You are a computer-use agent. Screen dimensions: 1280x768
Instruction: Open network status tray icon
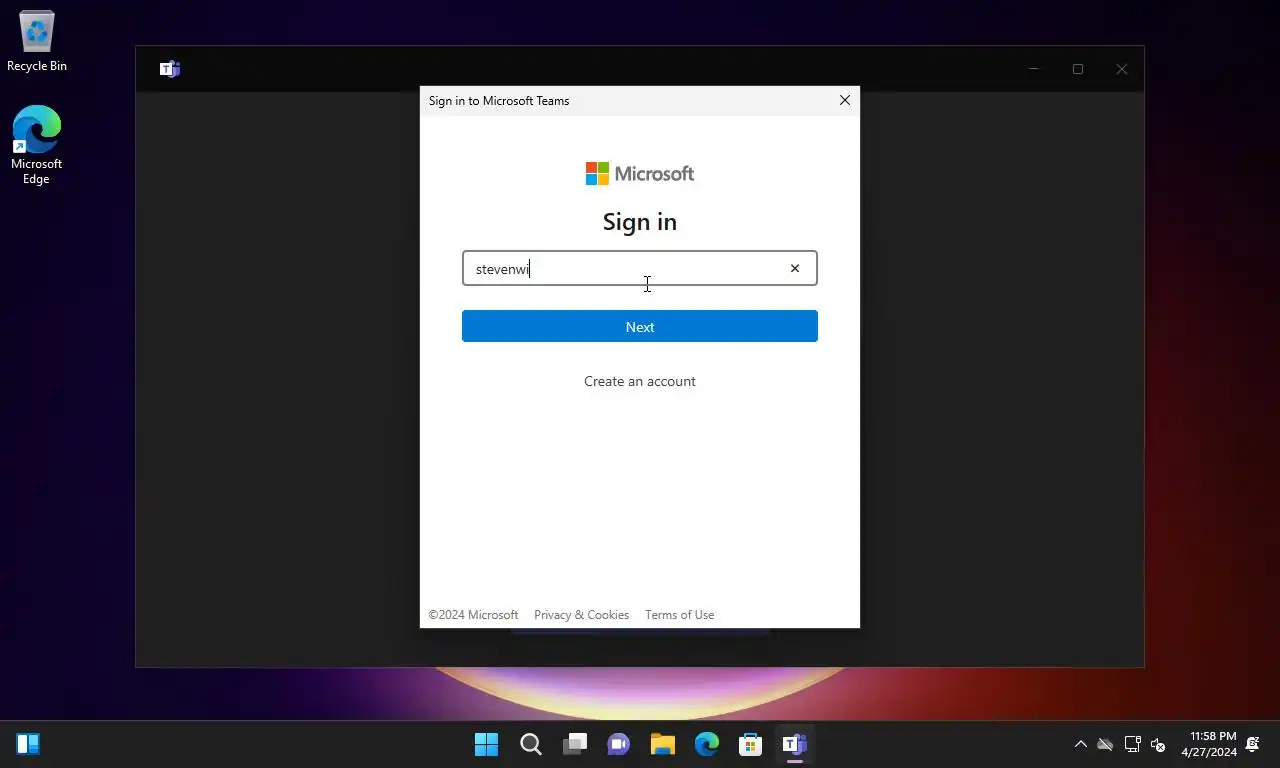click(x=1132, y=744)
